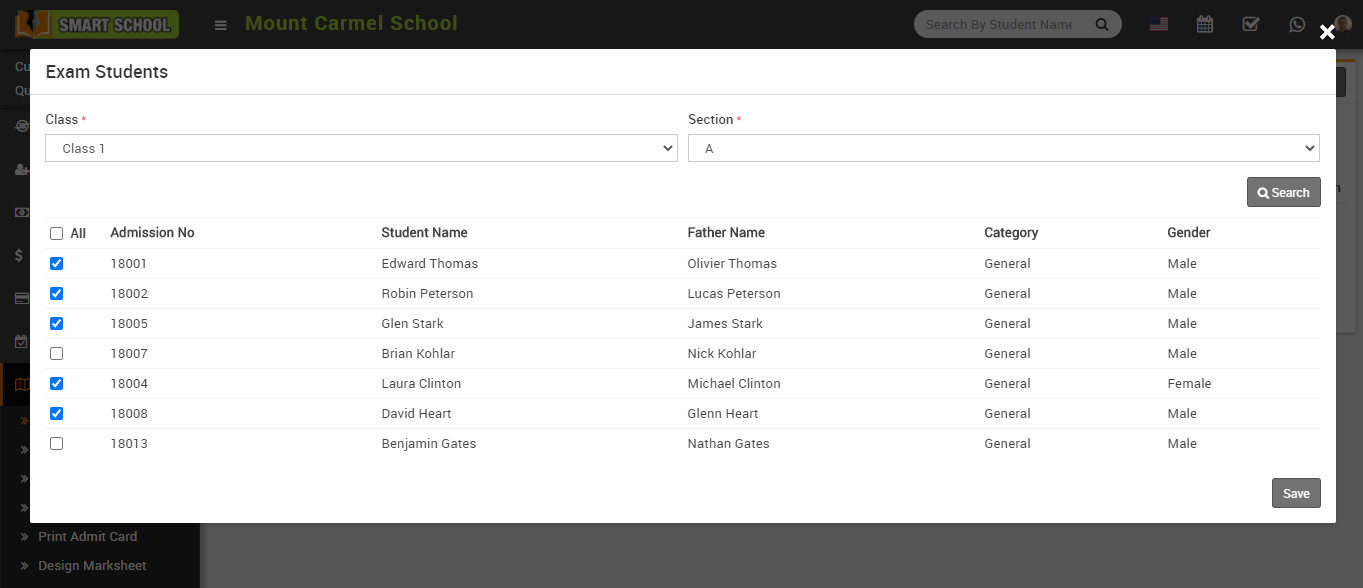This screenshot has height=588, width=1363.
Task: Open the language flag selector
Action: [x=1159, y=25]
